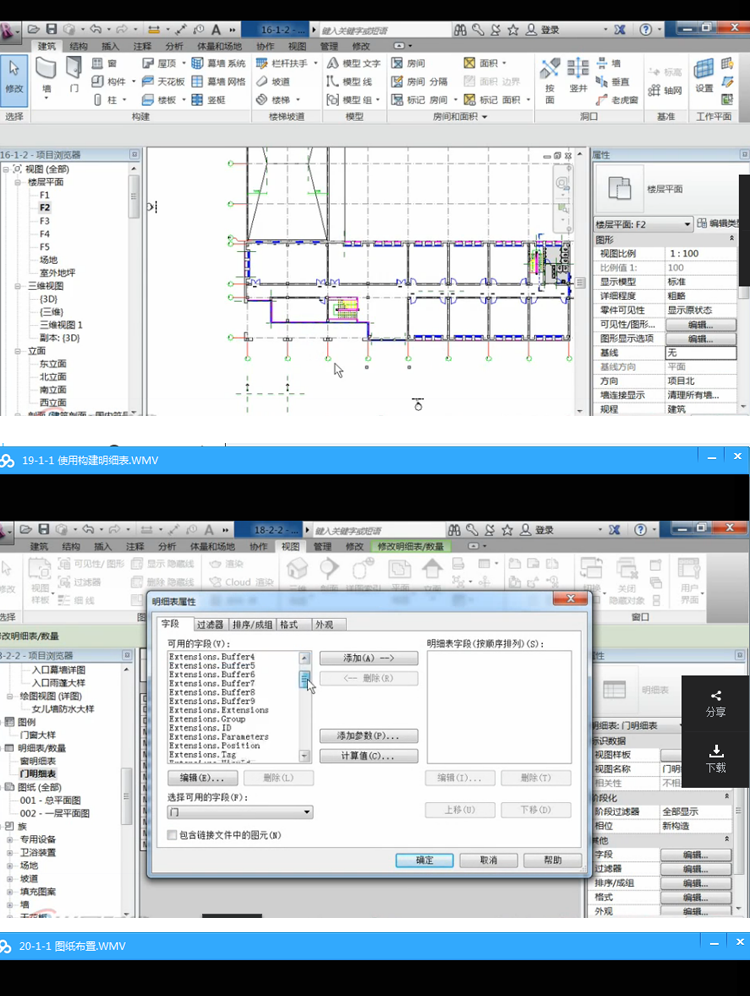Select the 模型 线 tool

pos(349,81)
